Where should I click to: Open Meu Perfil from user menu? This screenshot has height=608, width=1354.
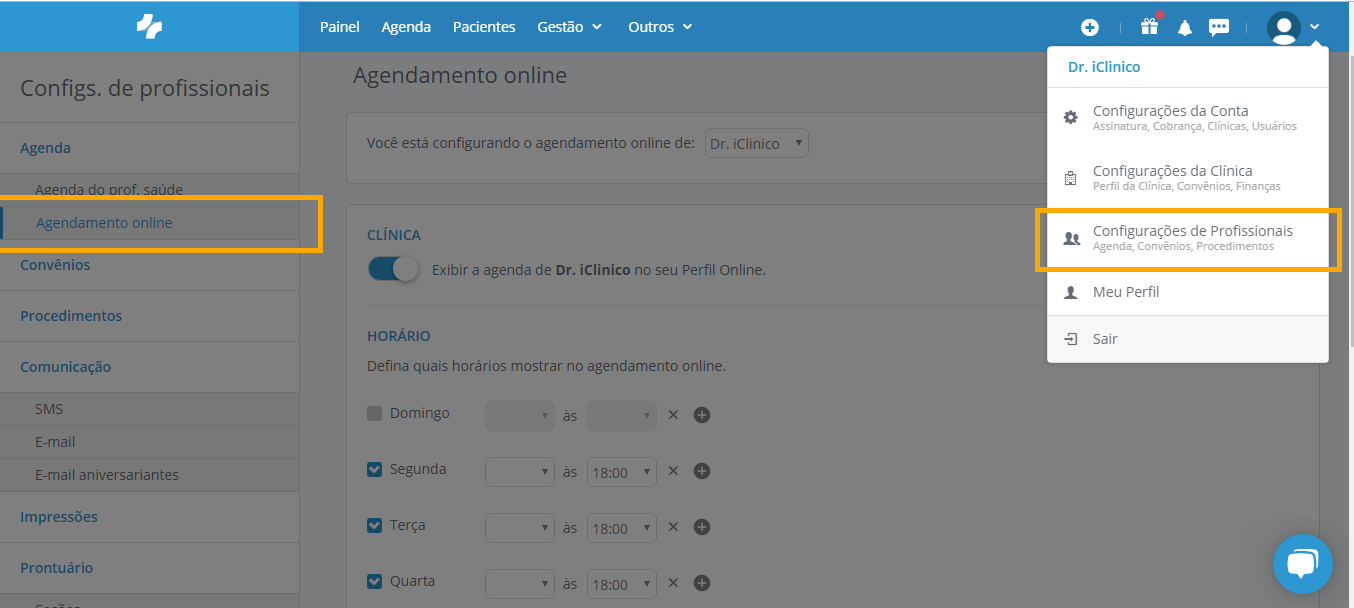pos(1188,292)
